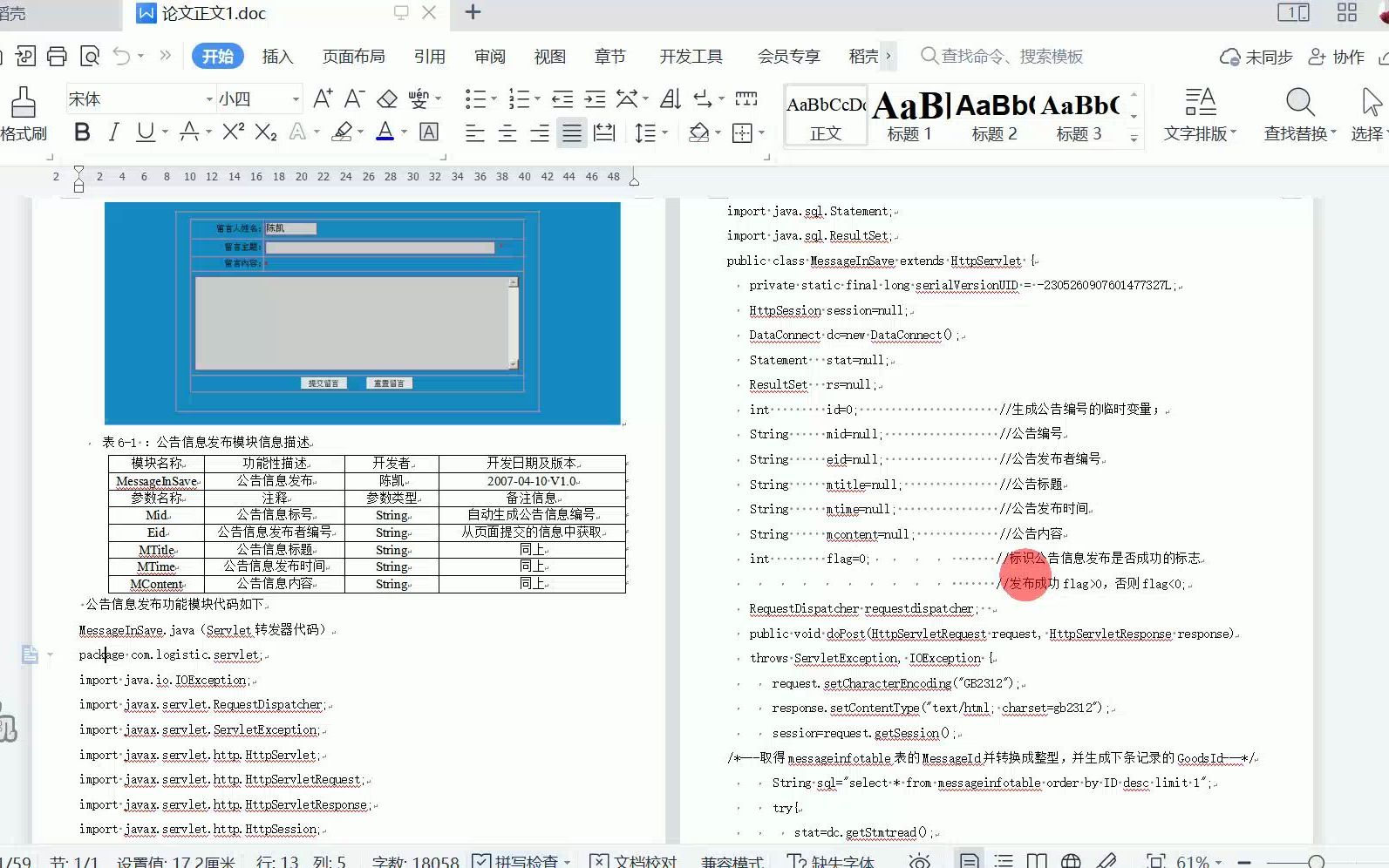
Task: Click the Underline icon
Action: click(x=146, y=132)
